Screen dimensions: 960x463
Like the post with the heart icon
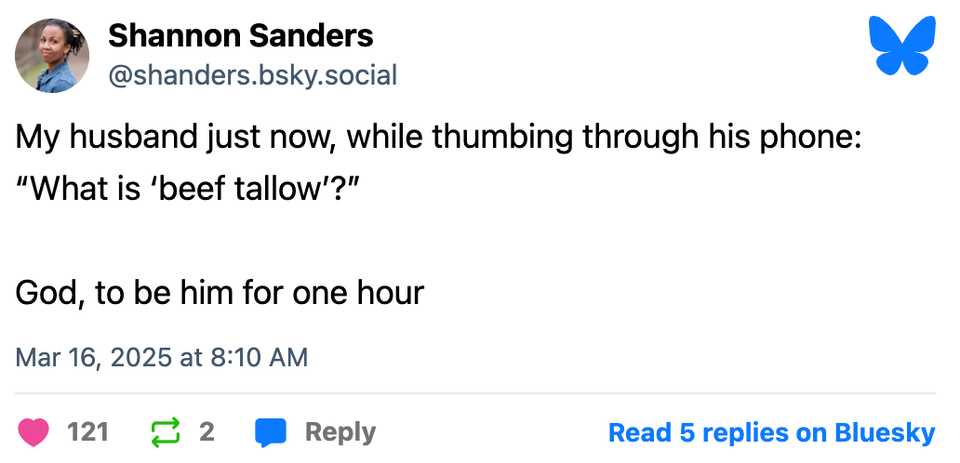34,432
